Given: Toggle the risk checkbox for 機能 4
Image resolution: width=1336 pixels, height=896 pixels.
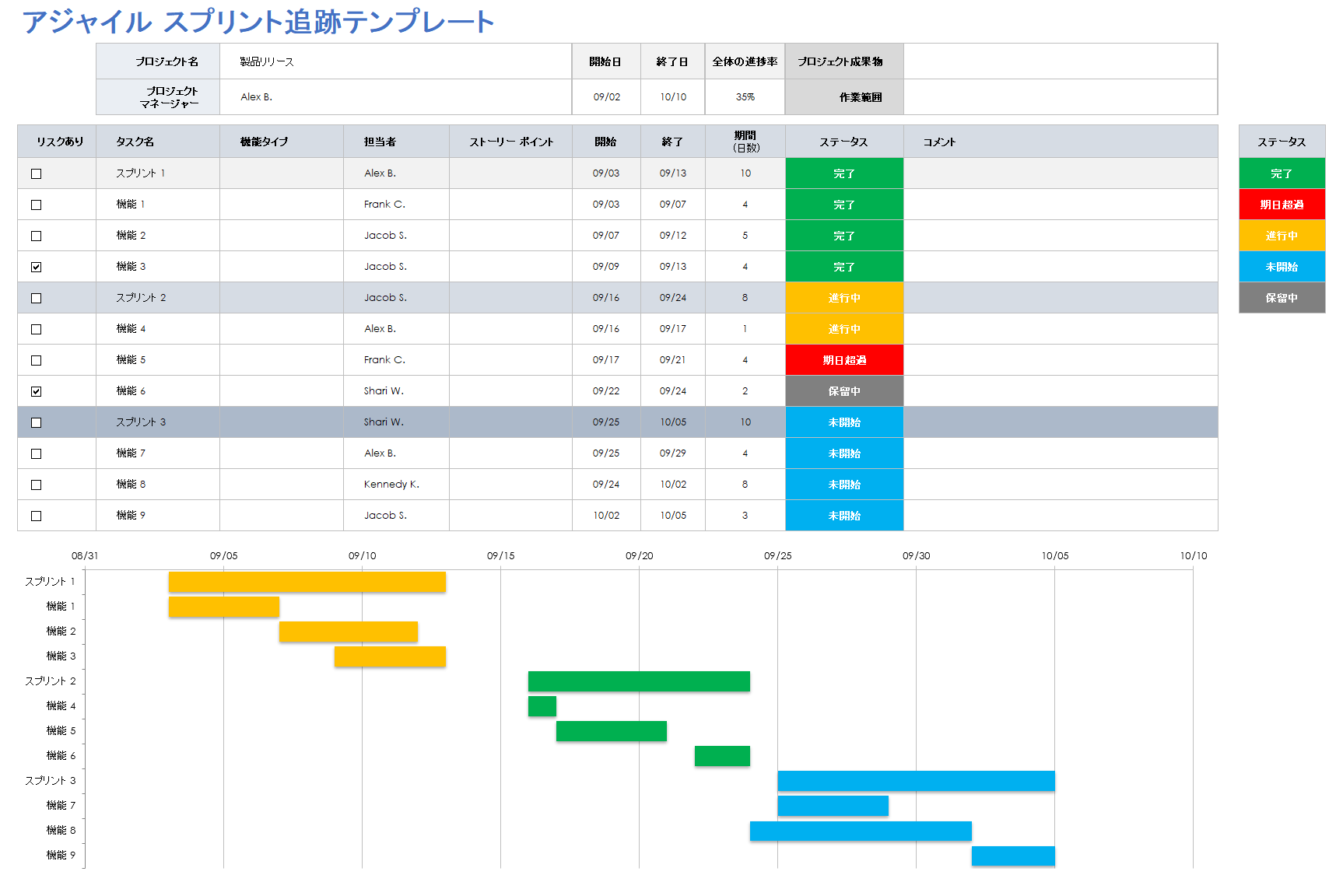Looking at the screenshot, I should tap(36, 329).
